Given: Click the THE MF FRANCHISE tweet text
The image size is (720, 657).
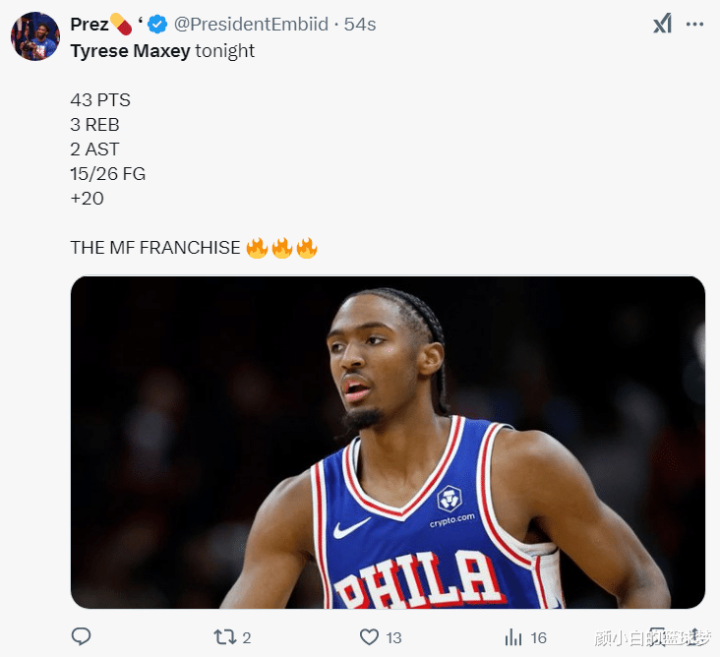Looking at the screenshot, I should tap(155, 247).
